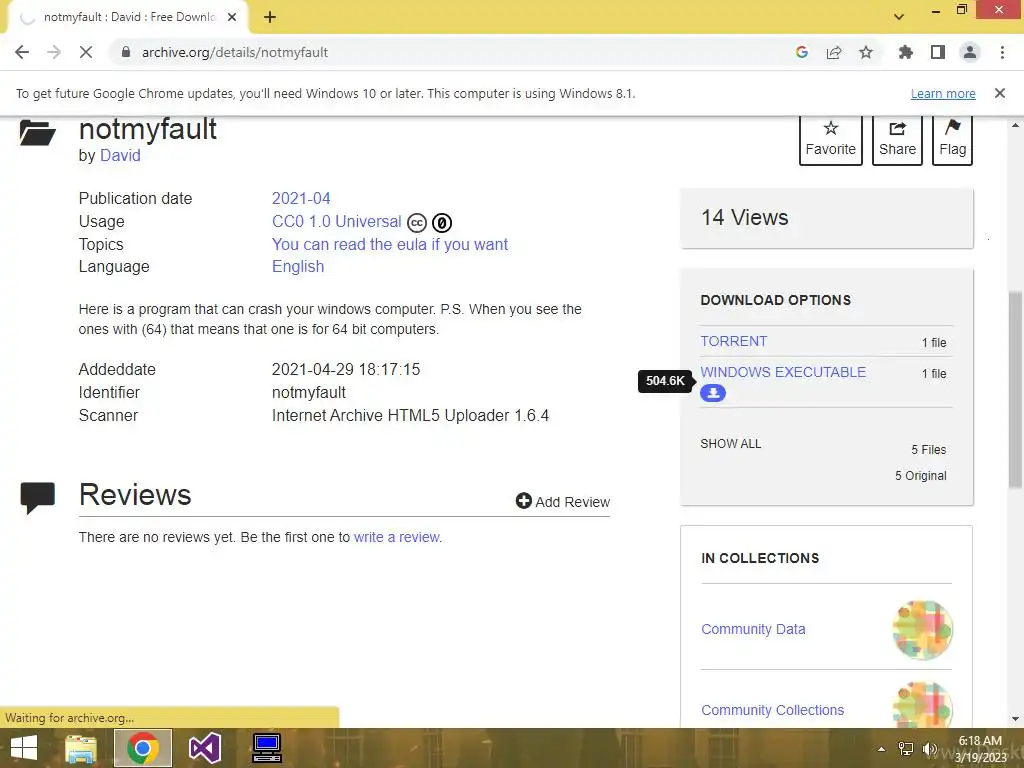Click the CC zero public domain icon
Image resolution: width=1024 pixels, height=768 pixels.
(442, 223)
